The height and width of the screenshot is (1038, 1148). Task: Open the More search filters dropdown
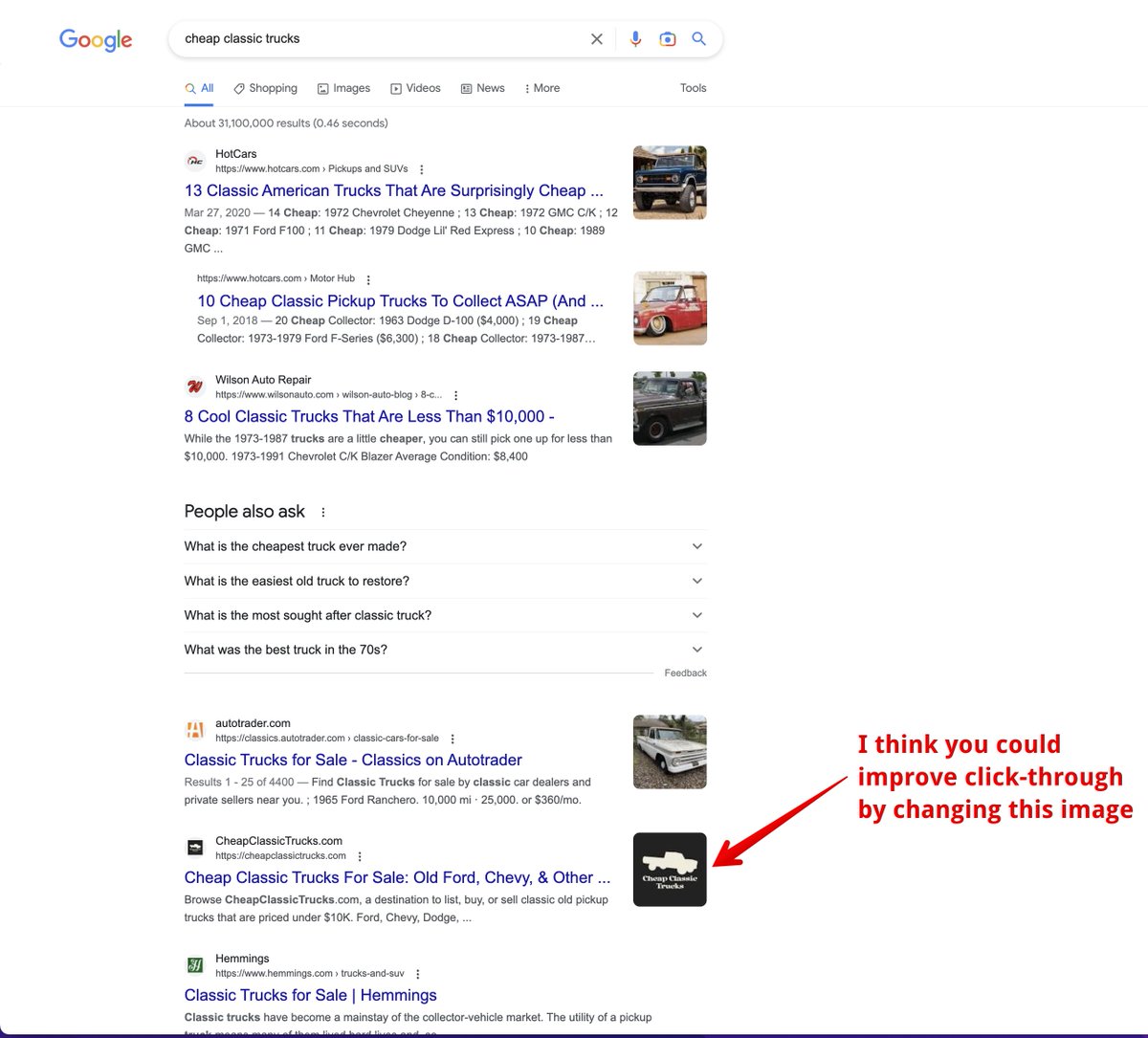[x=541, y=88]
